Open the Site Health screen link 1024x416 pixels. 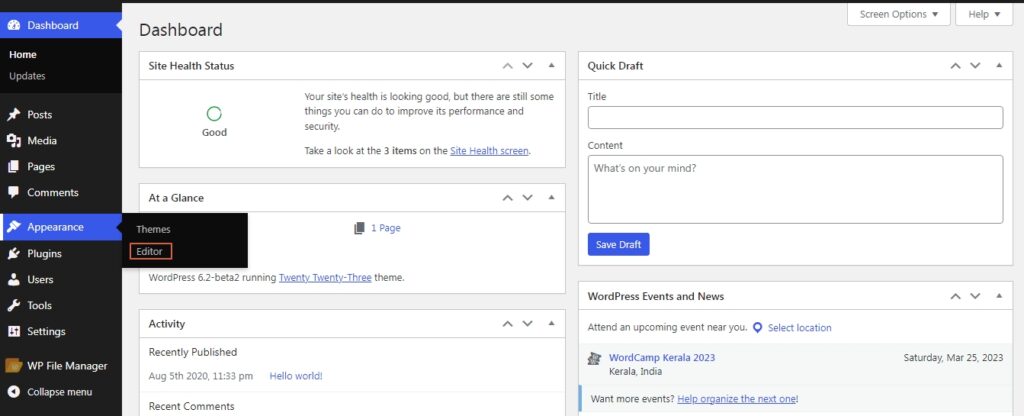click(x=489, y=151)
